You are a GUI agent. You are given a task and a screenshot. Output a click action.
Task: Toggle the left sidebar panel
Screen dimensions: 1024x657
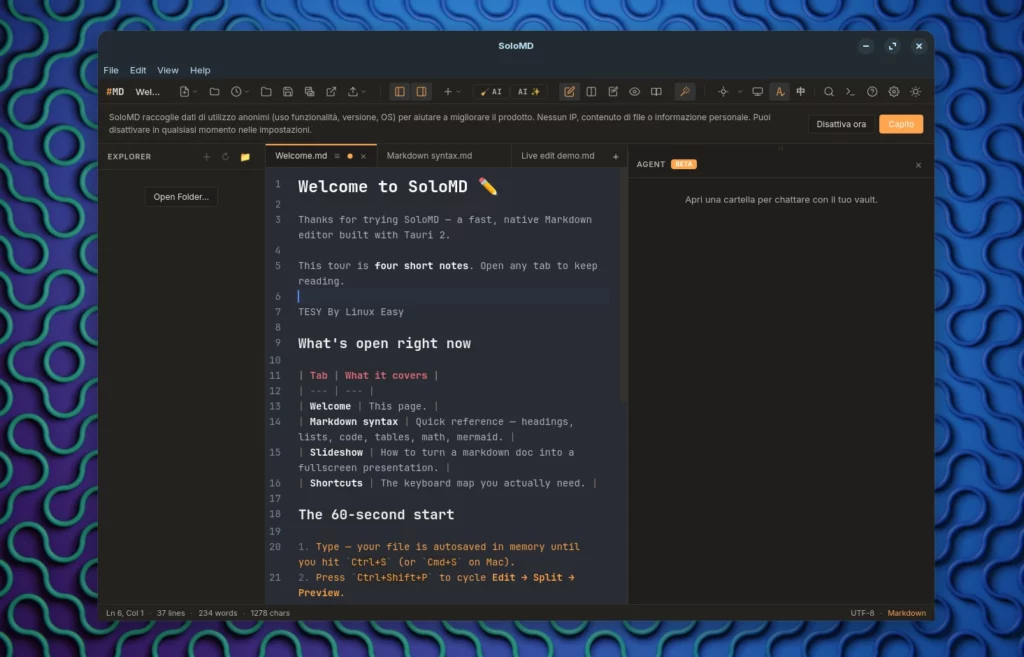(400, 92)
